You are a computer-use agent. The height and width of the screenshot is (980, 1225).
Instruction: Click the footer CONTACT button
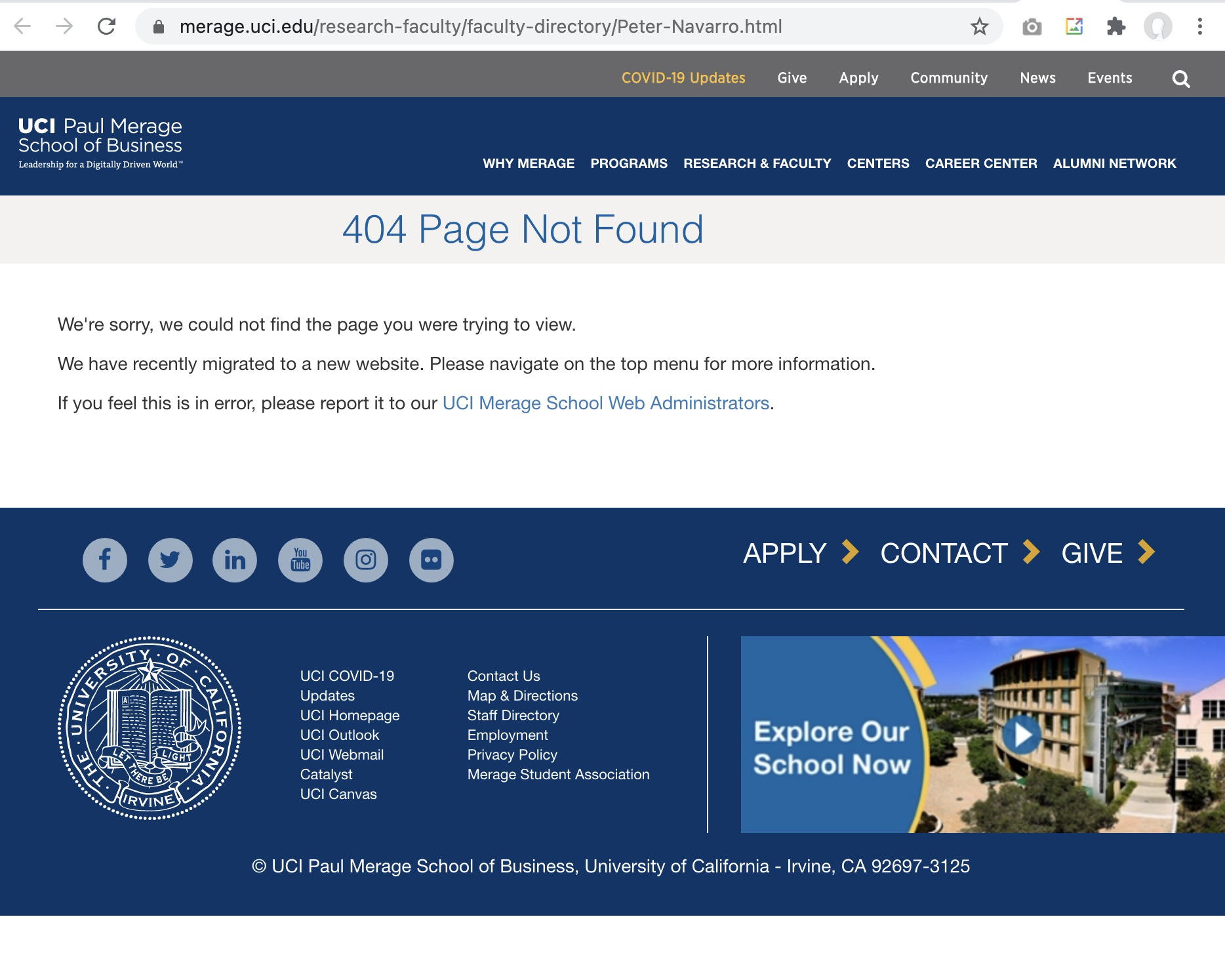coord(960,553)
